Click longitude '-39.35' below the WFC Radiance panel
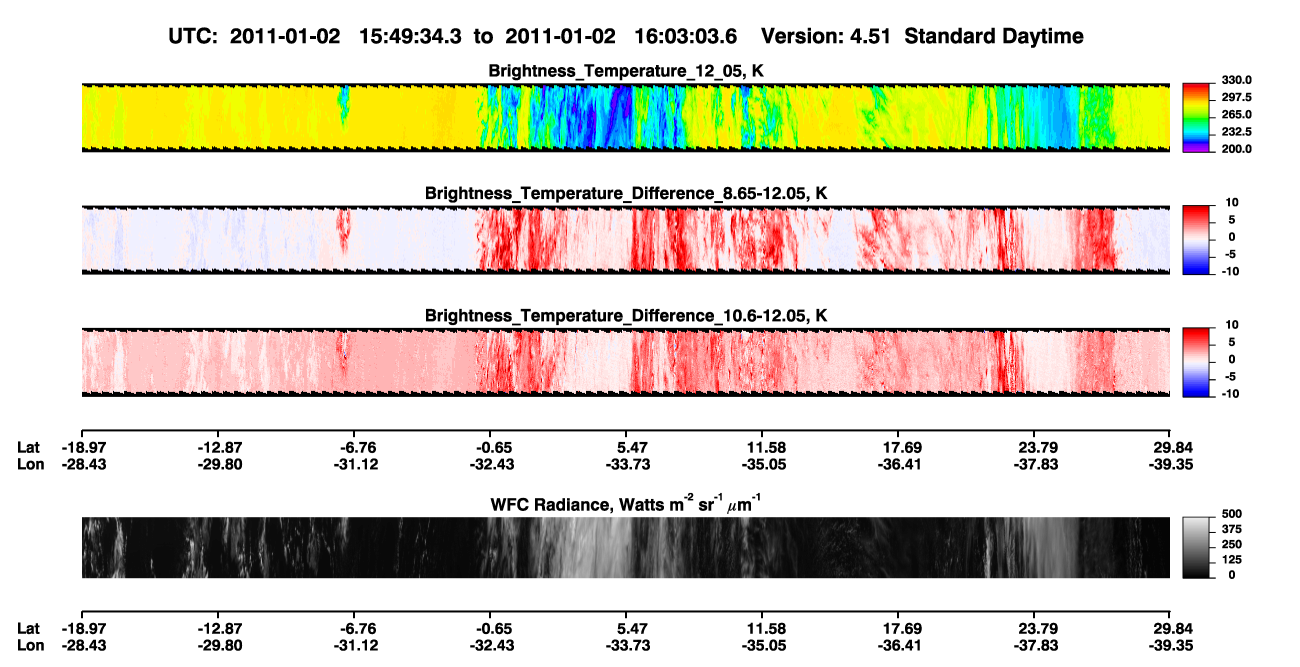 pos(1170,644)
